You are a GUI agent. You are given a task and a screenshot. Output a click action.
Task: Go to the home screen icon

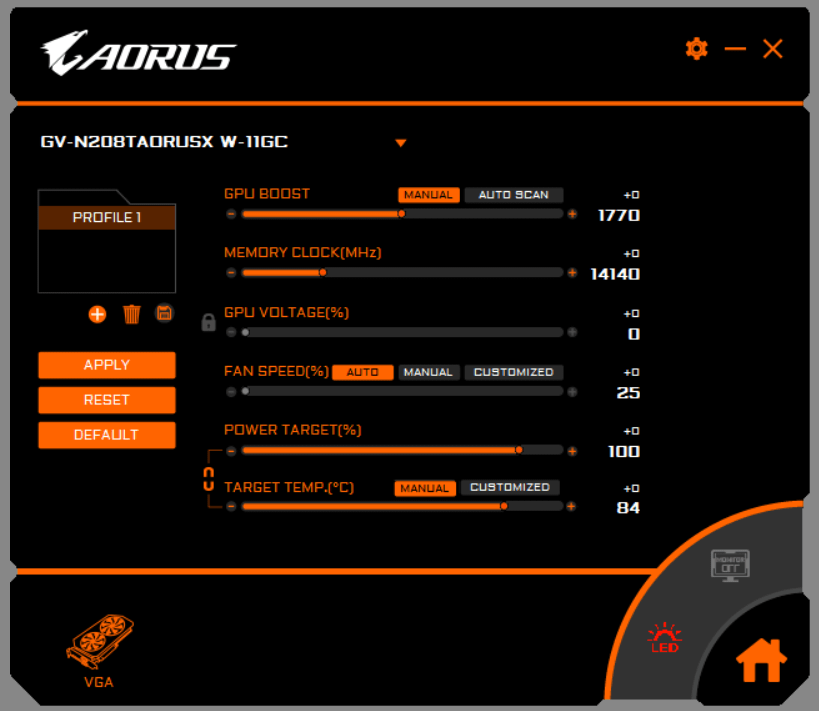pyautogui.click(x=761, y=660)
